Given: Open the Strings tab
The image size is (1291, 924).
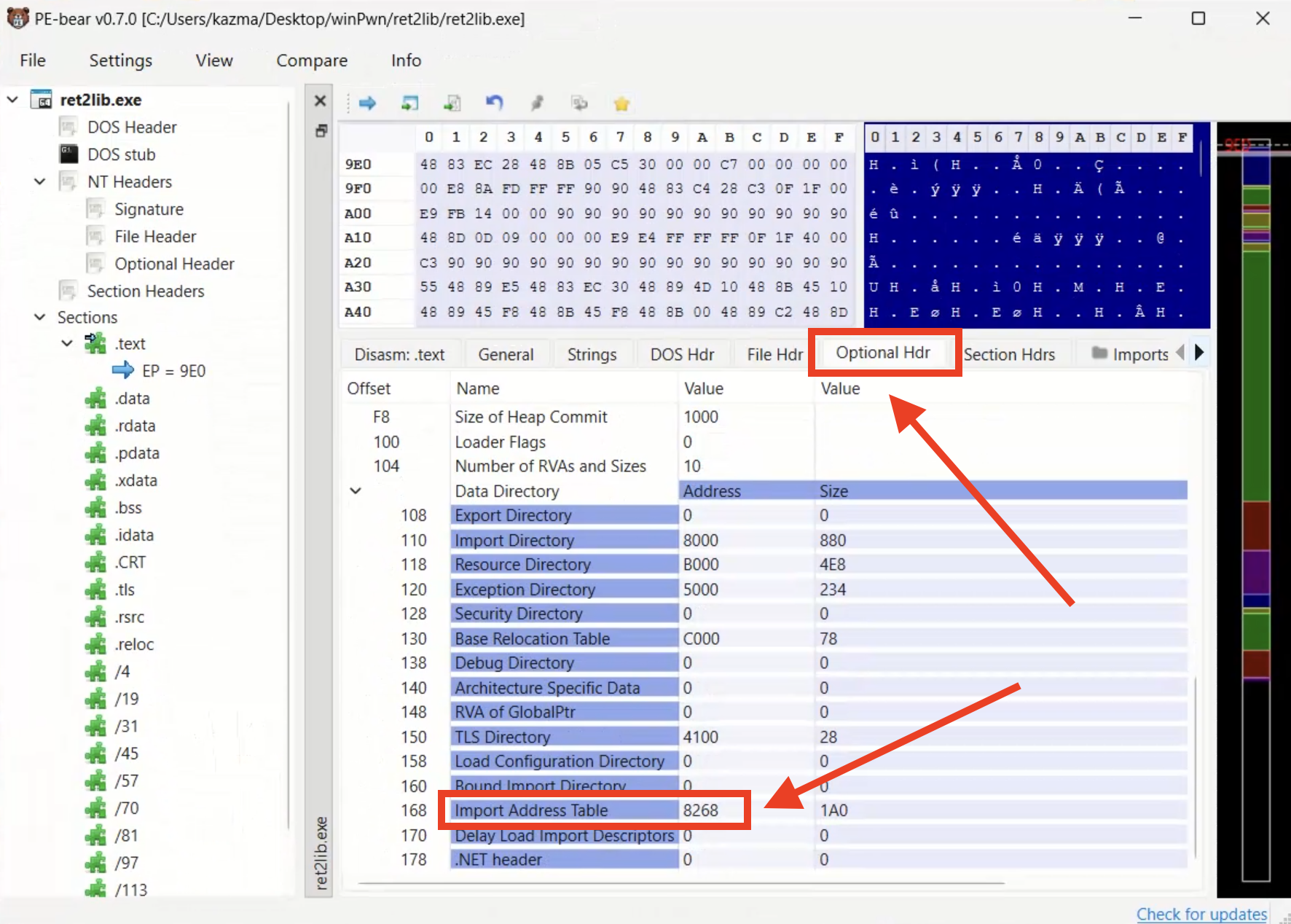Looking at the screenshot, I should 592,354.
